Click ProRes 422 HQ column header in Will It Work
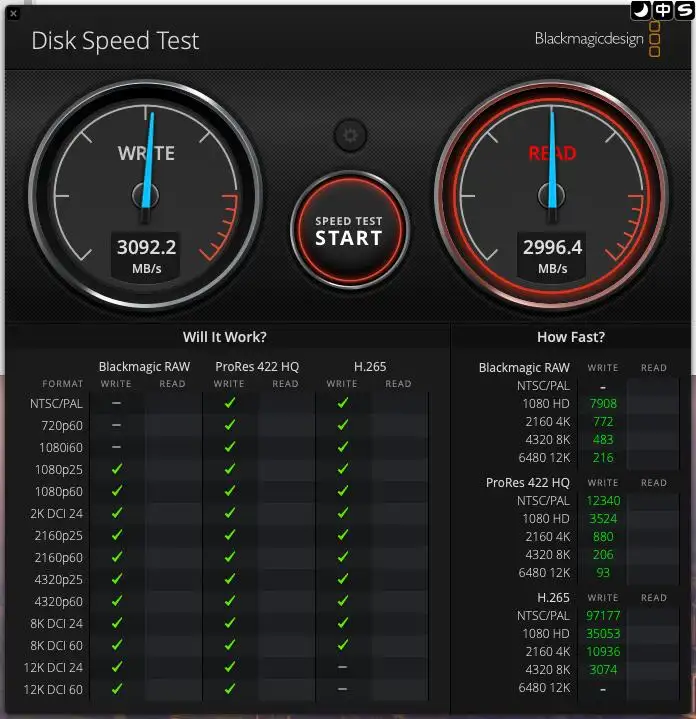Viewport: 696px width, 719px height. [257, 367]
